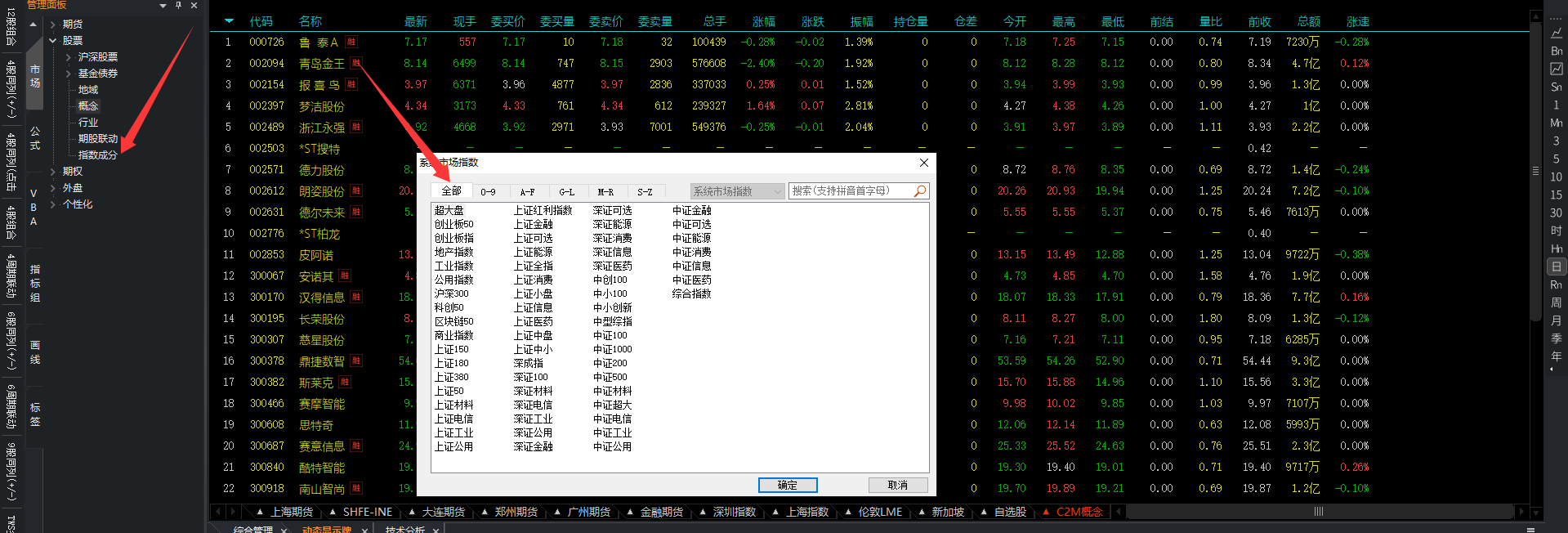1568x533 pixels.
Task: Click the 融 margin badge beside 青岛金王
Action: point(356,63)
